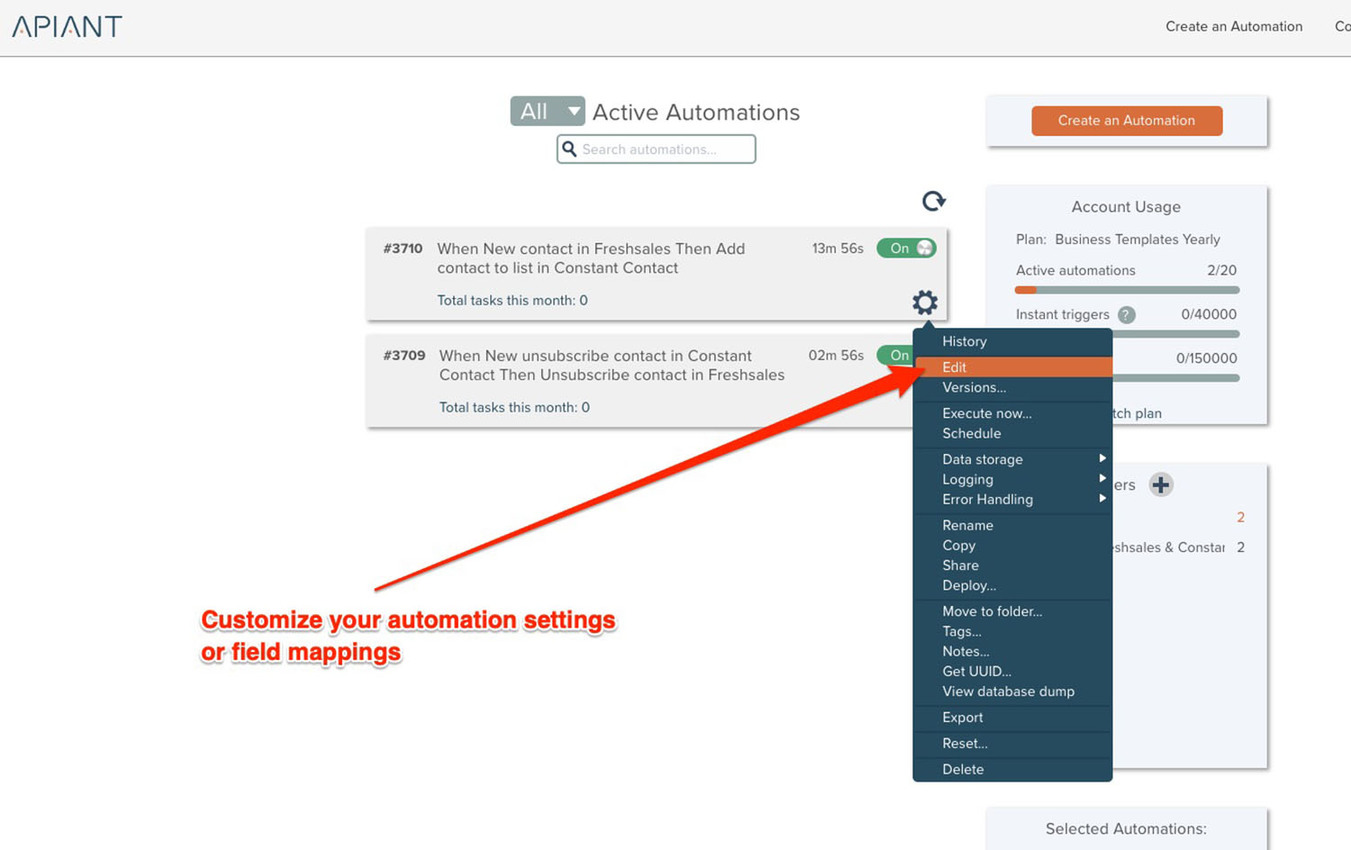Select Share menu item
Image resolution: width=1351 pixels, height=850 pixels.
(1012, 565)
